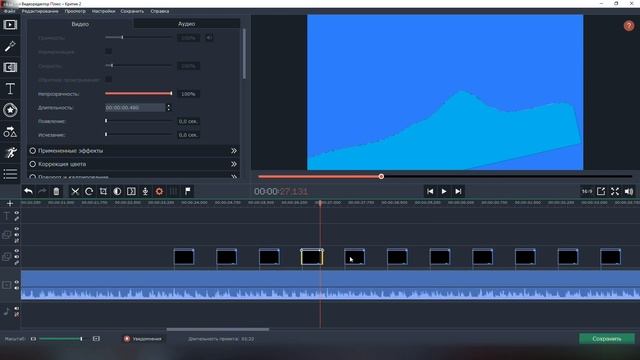Adjust duration using the stepper arrows
Screen dimensions: 640x360
coord(169,107)
